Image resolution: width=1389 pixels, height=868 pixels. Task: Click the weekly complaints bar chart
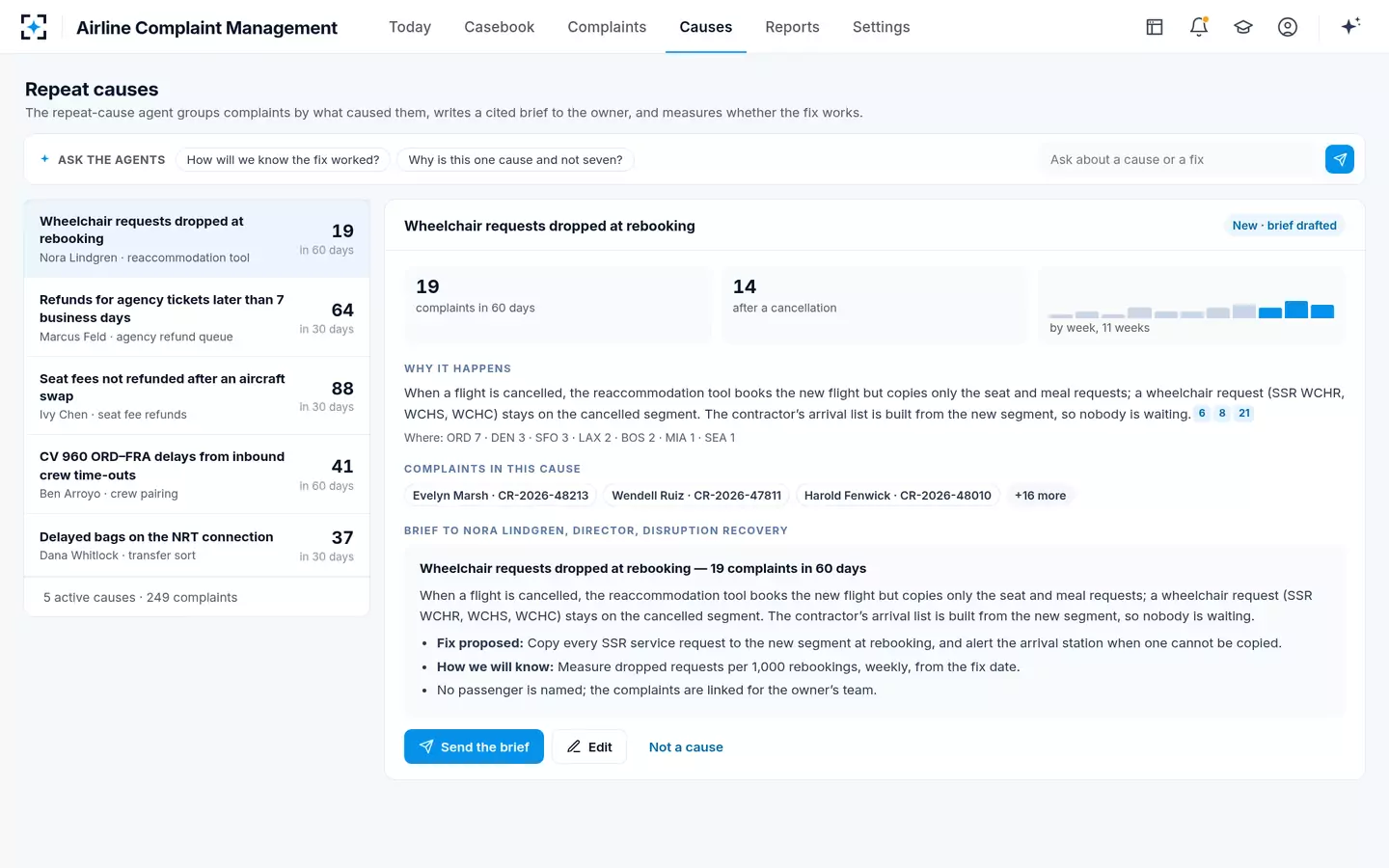[x=1191, y=310]
